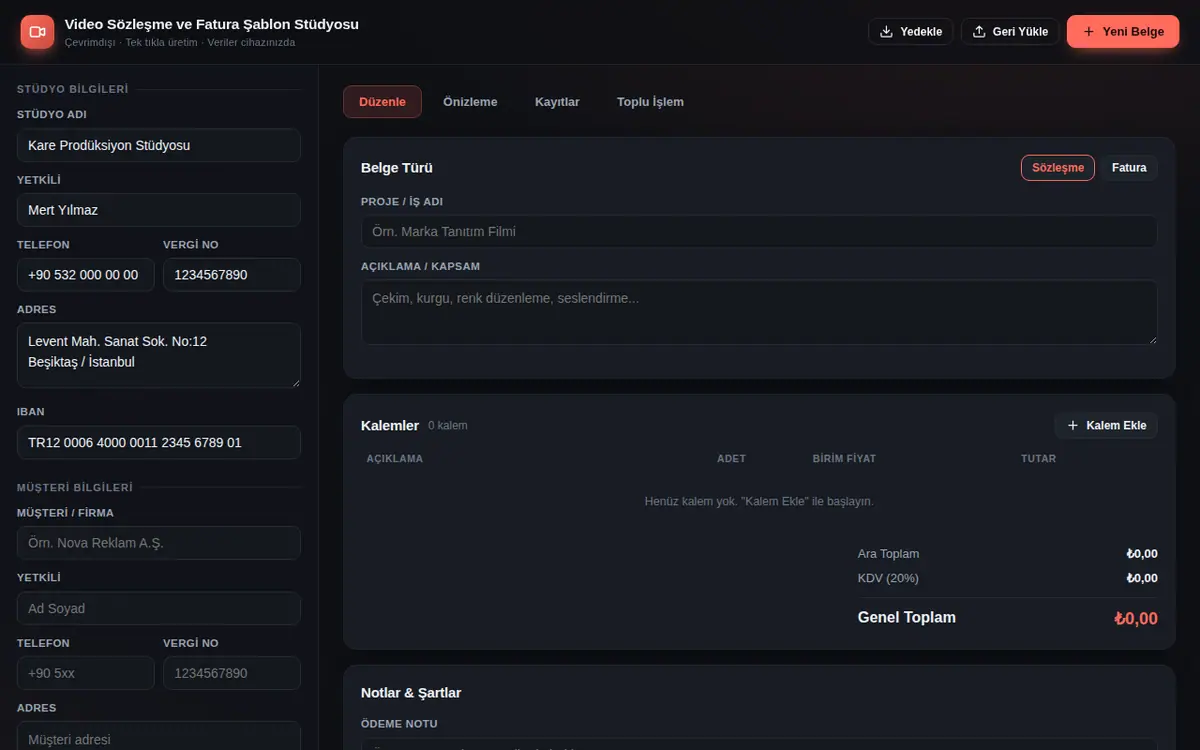Click the Geri Yükle button
This screenshot has height=750, width=1200.
(x=1010, y=32)
